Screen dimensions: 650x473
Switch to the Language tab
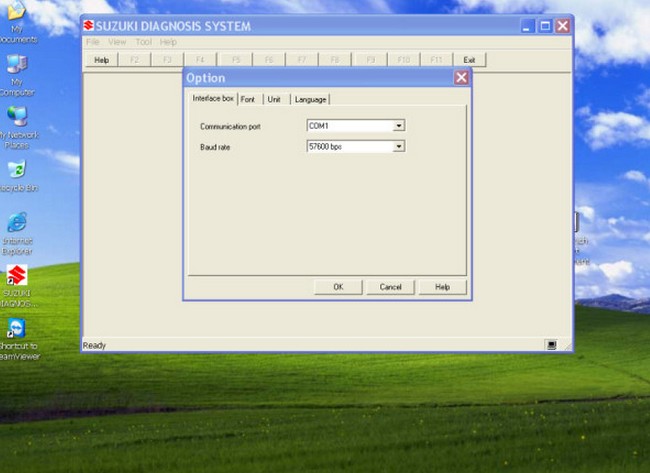[310, 99]
